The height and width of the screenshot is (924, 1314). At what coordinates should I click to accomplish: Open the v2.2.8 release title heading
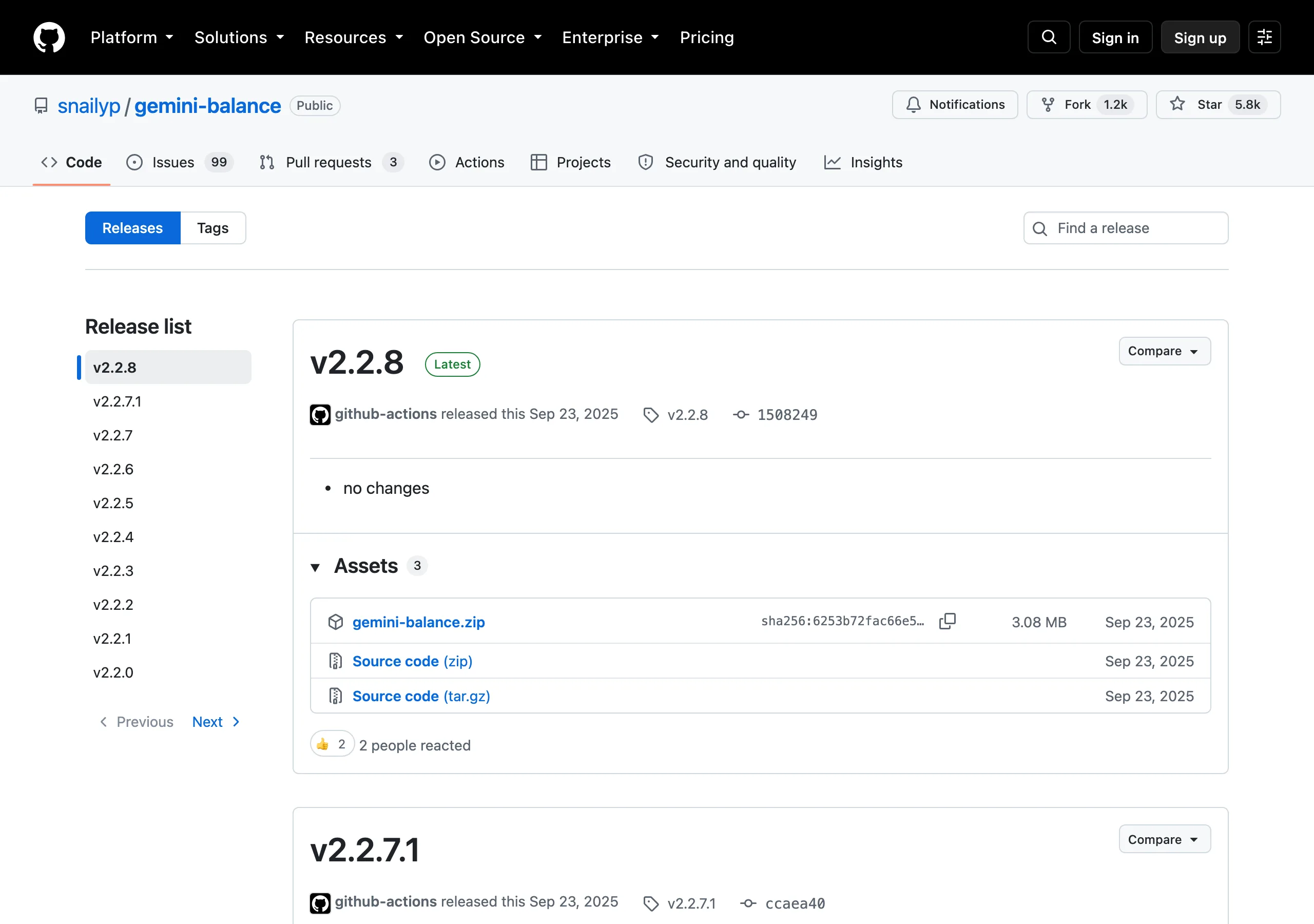[x=357, y=363]
